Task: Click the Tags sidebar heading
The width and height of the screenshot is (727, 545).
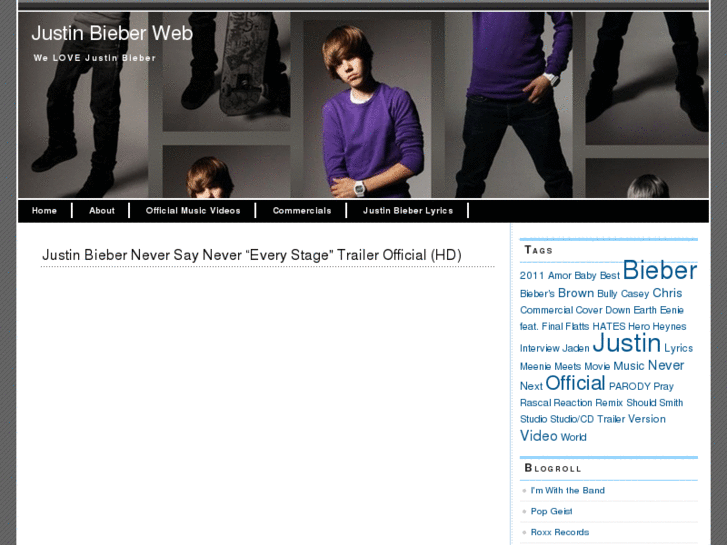Action: click(538, 250)
